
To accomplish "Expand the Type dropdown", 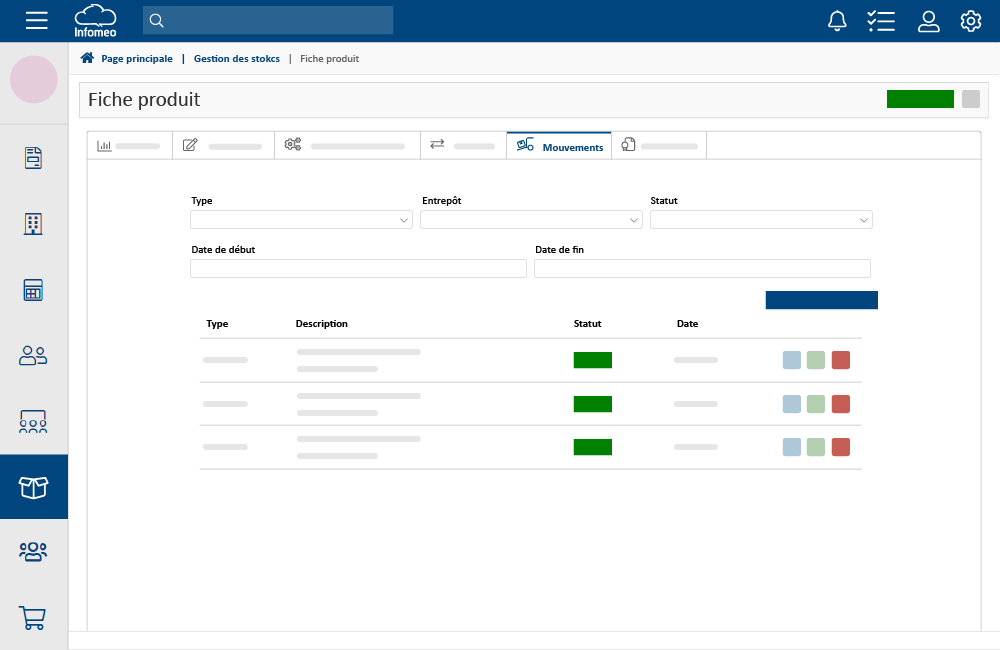I will click(x=301, y=220).
